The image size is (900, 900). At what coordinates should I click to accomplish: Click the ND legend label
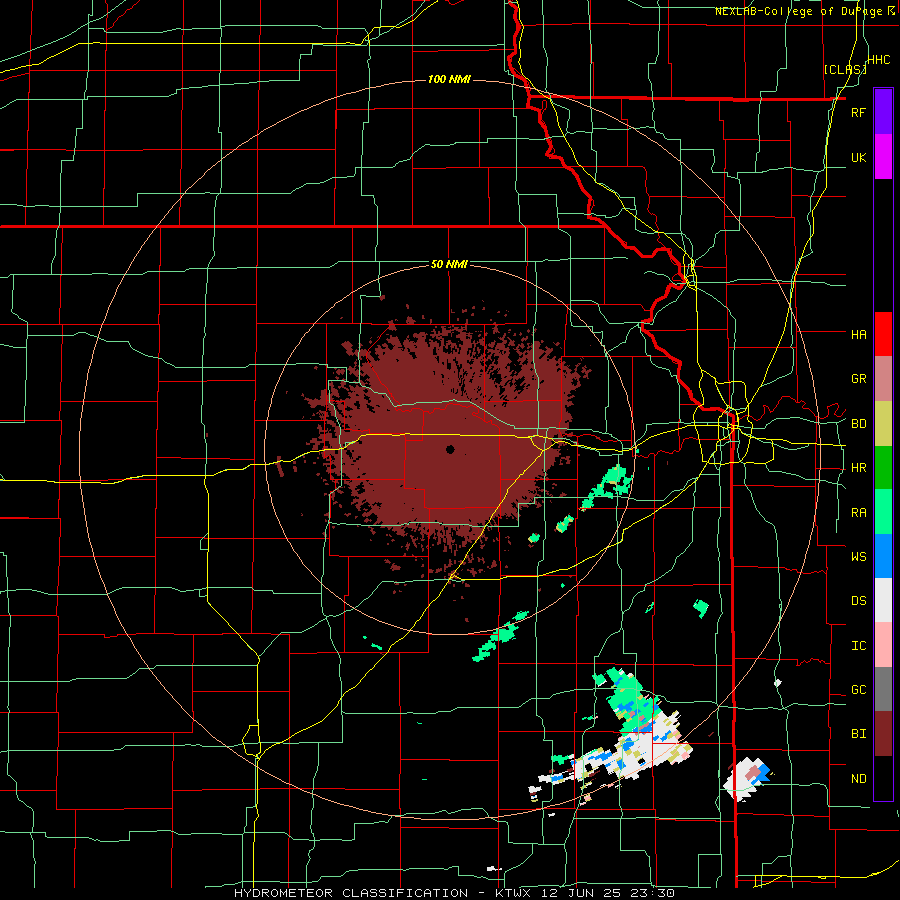[858, 779]
